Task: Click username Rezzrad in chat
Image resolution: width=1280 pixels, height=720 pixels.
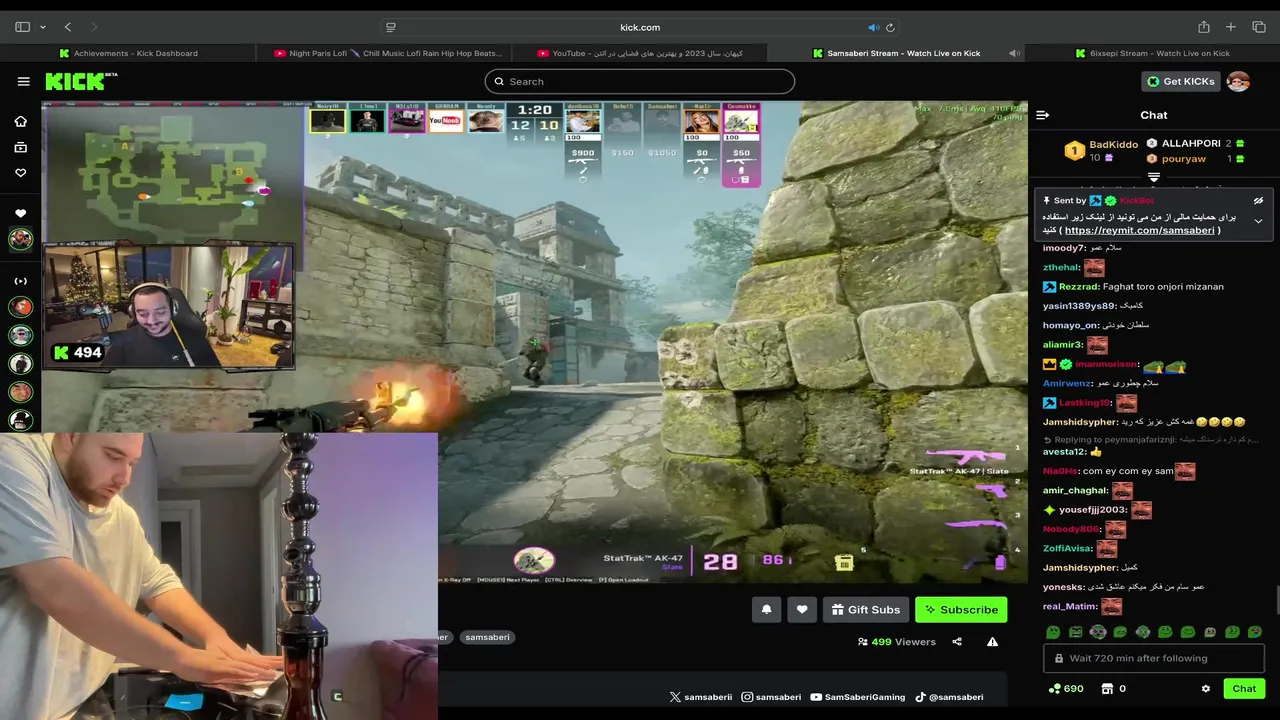Action: [1077, 287]
